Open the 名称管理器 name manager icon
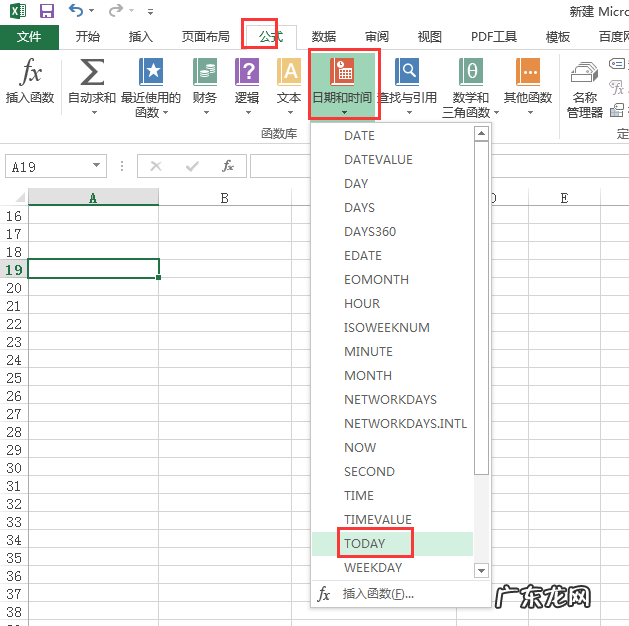 click(584, 73)
